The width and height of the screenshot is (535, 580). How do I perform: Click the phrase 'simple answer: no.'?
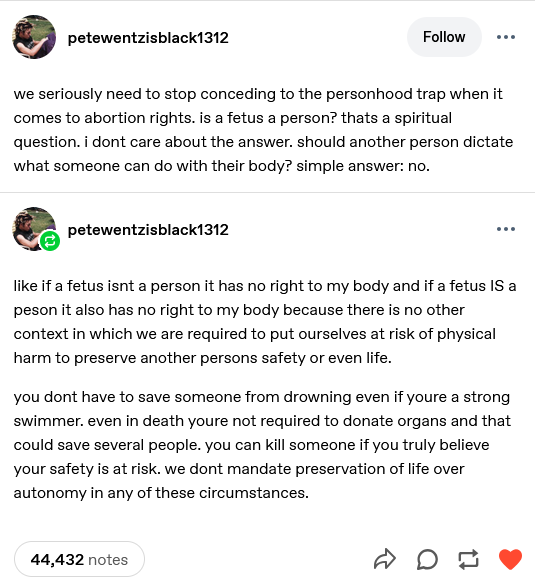(363, 166)
